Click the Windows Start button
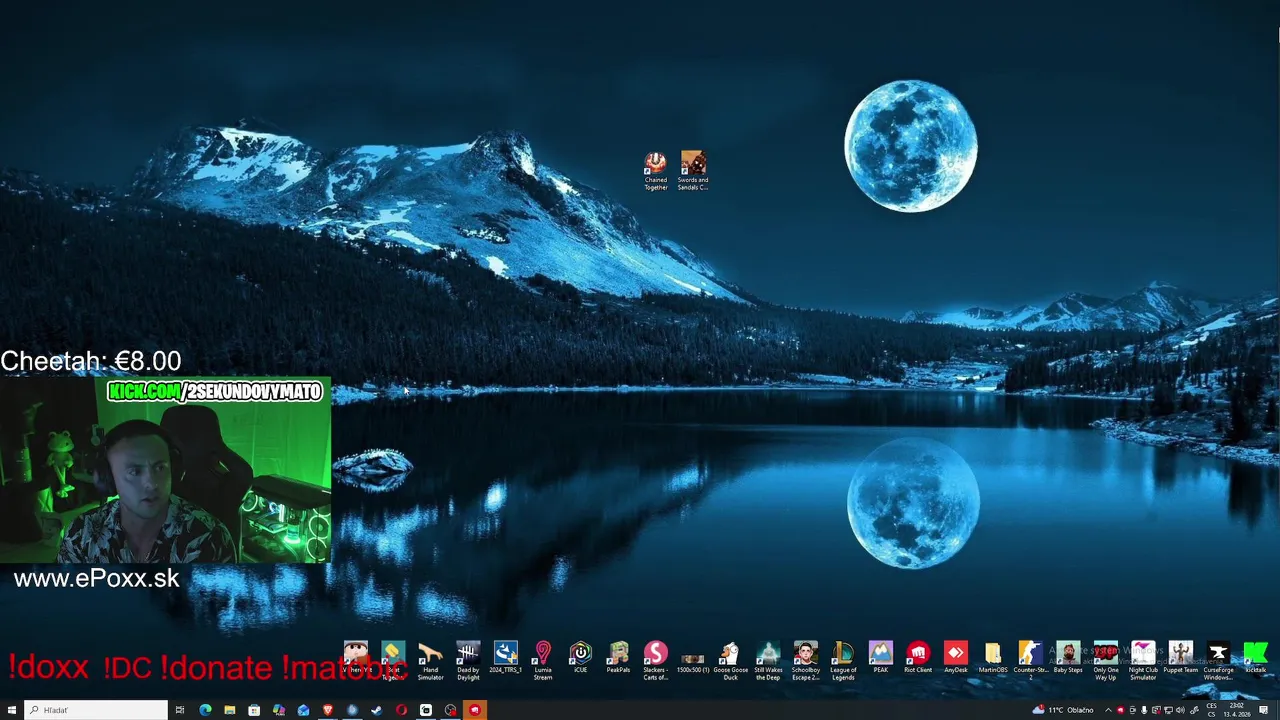 [12, 710]
